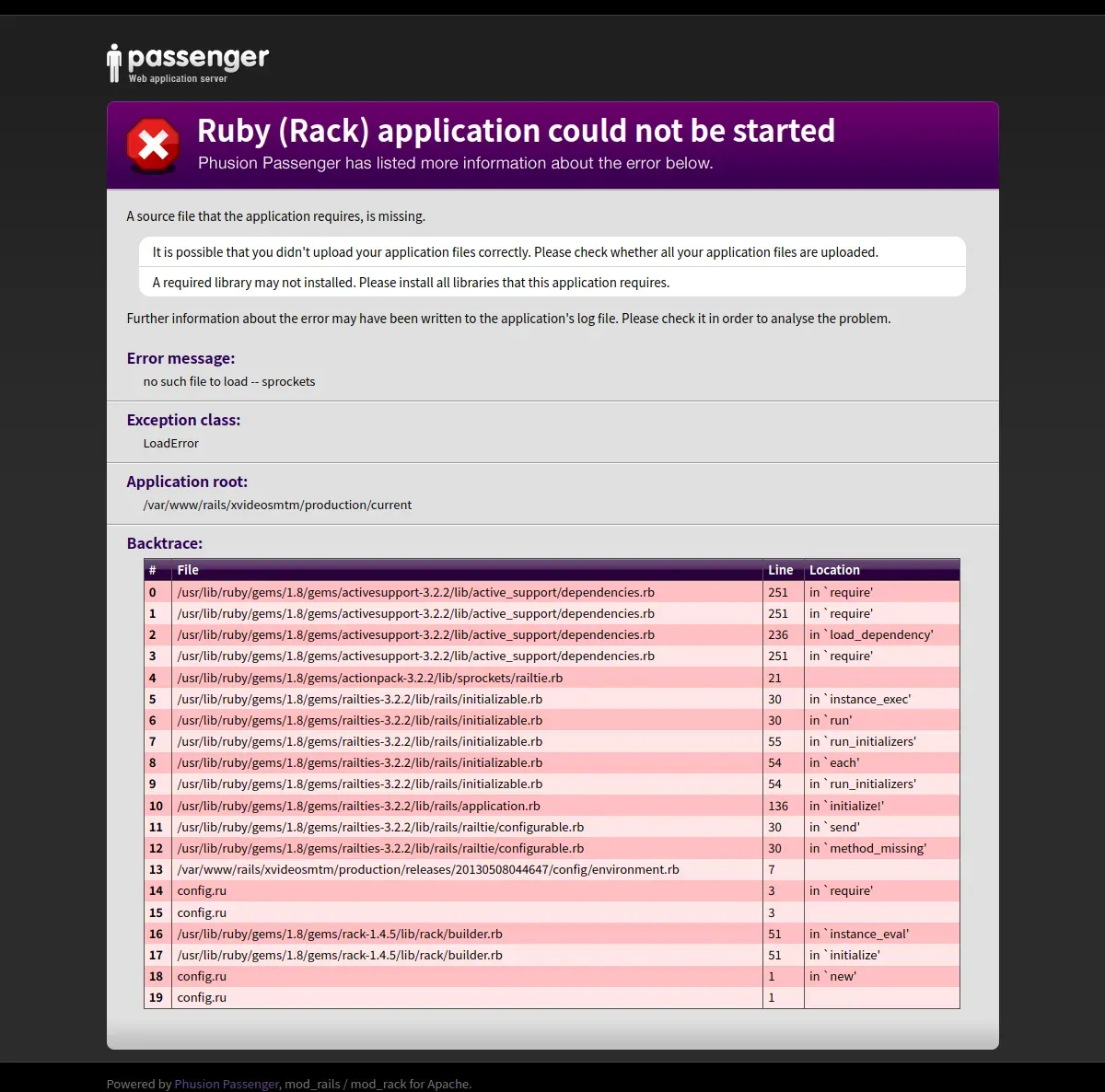The width and height of the screenshot is (1105, 1092).
Task: Select the file path in backtrace row 0
Action: coord(416,592)
